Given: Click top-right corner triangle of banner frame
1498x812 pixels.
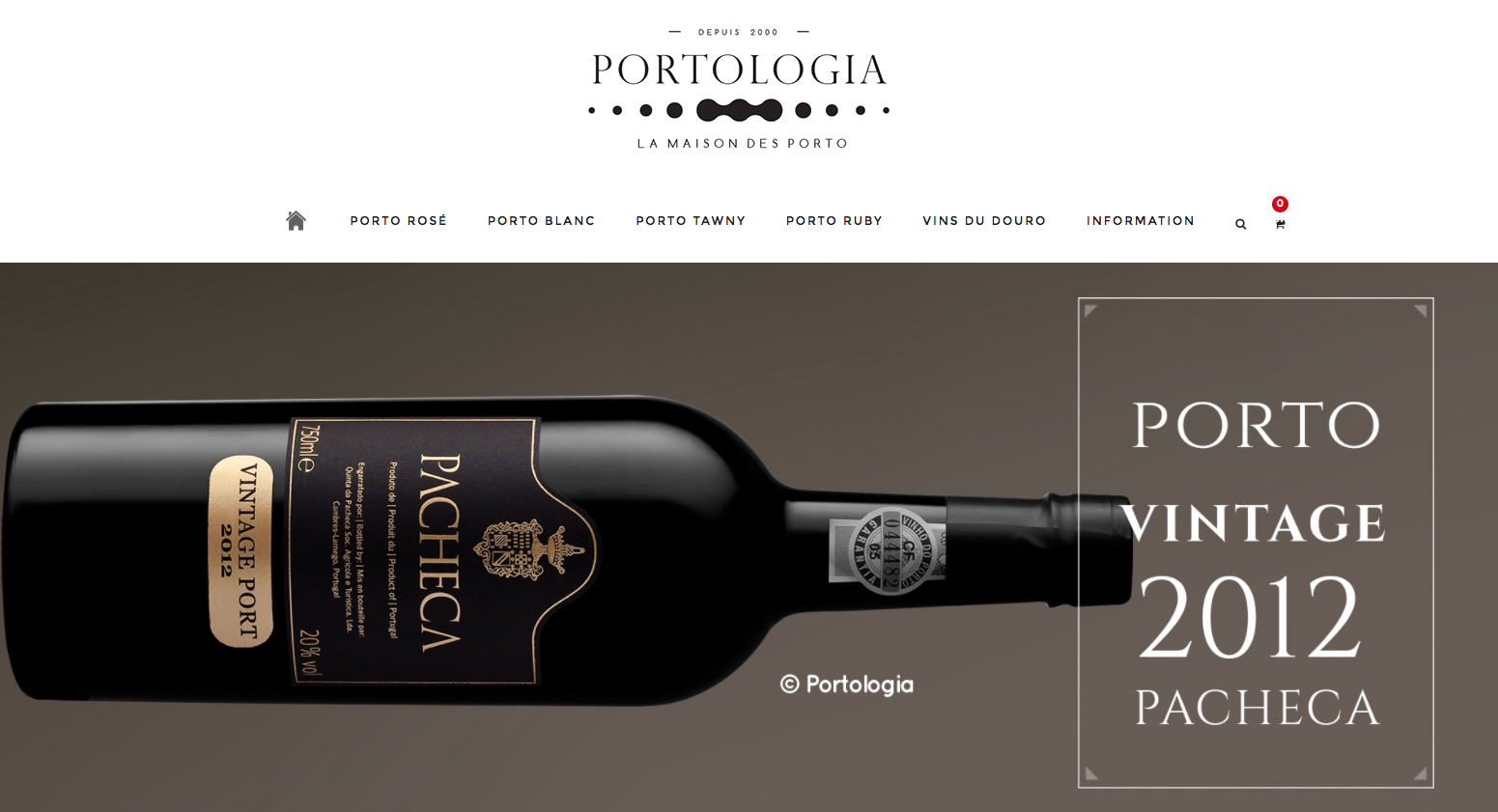Looking at the screenshot, I should click(1420, 311).
